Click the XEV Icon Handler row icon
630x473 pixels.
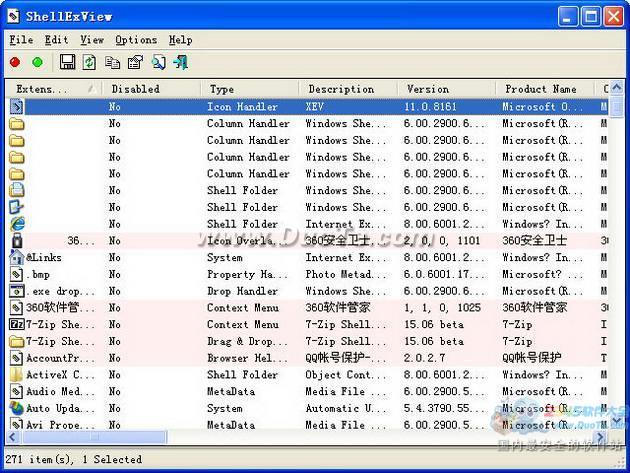pyautogui.click(x=17, y=106)
